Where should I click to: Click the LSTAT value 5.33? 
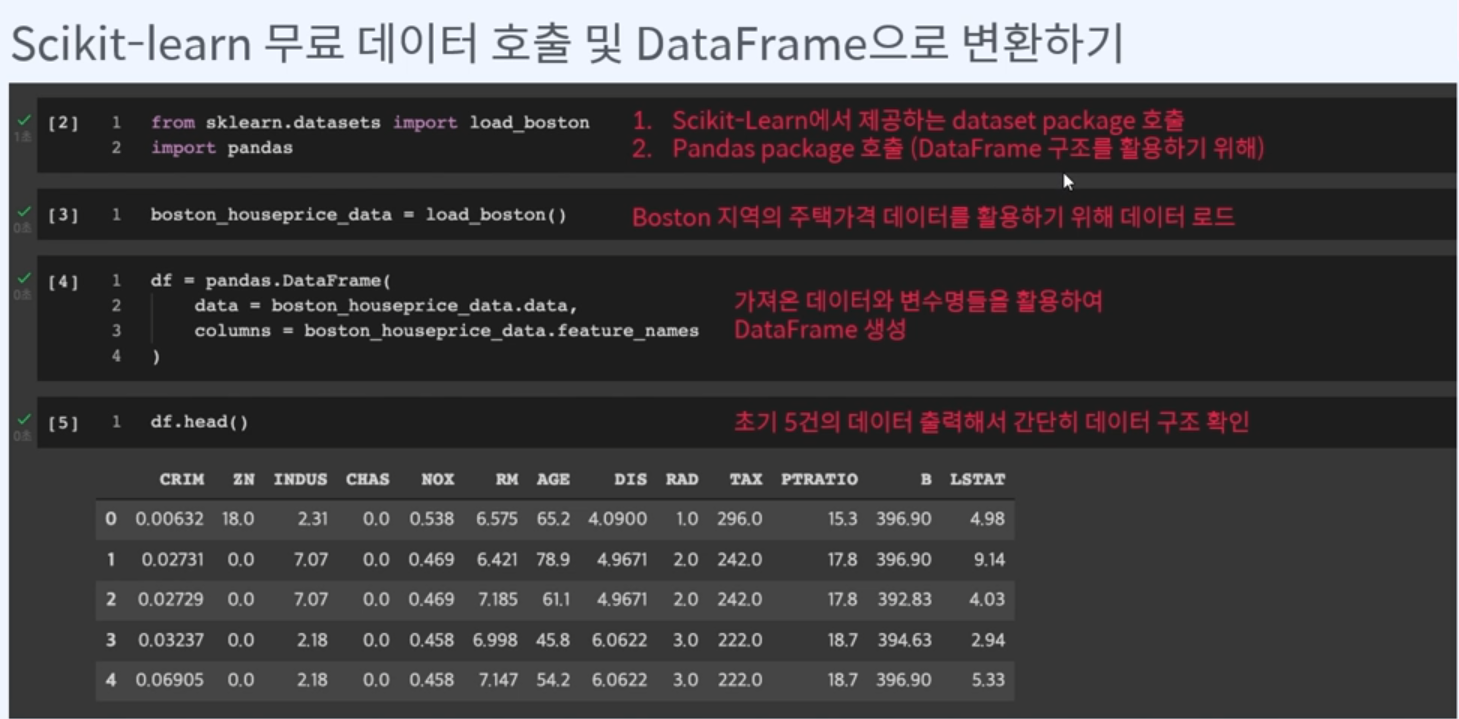[x=989, y=680]
